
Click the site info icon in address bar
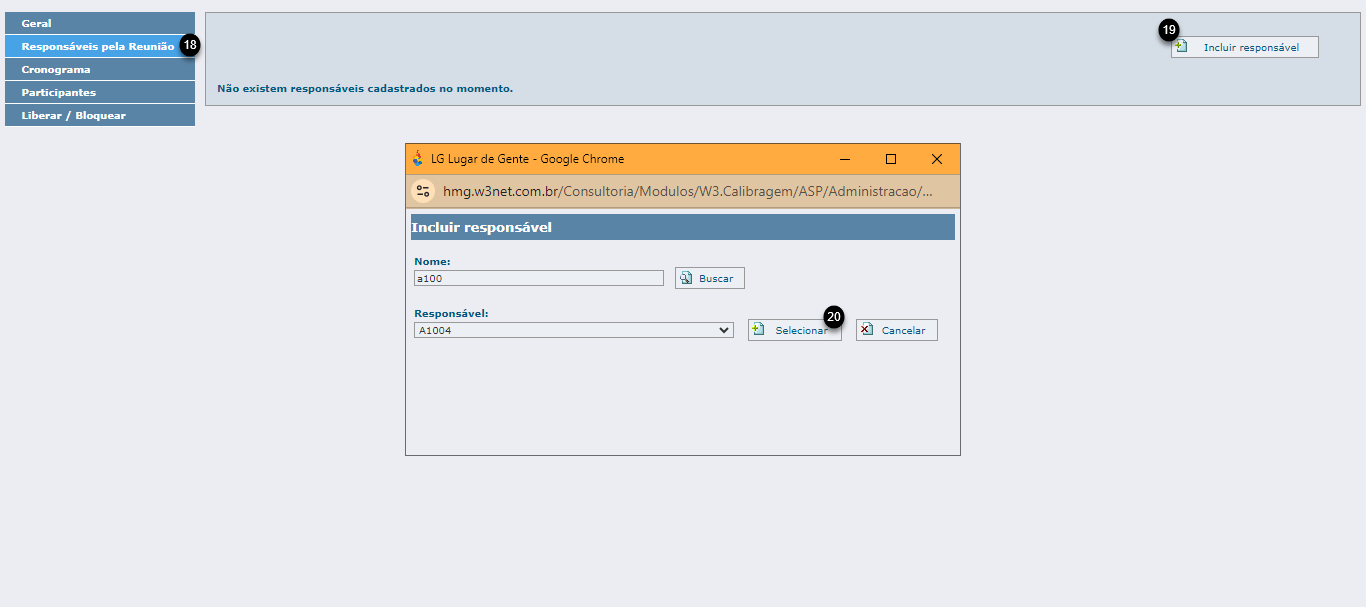point(423,191)
